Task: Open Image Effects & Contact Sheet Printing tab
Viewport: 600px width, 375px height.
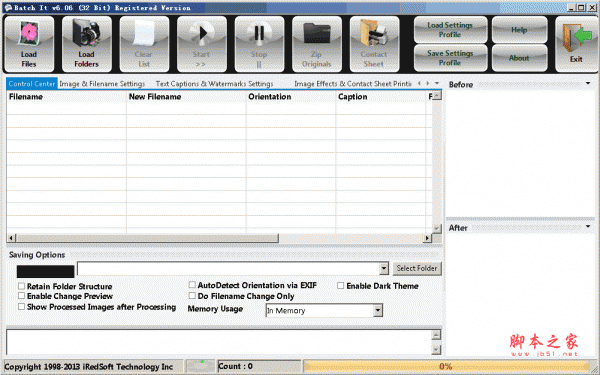Action: (x=353, y=83)
